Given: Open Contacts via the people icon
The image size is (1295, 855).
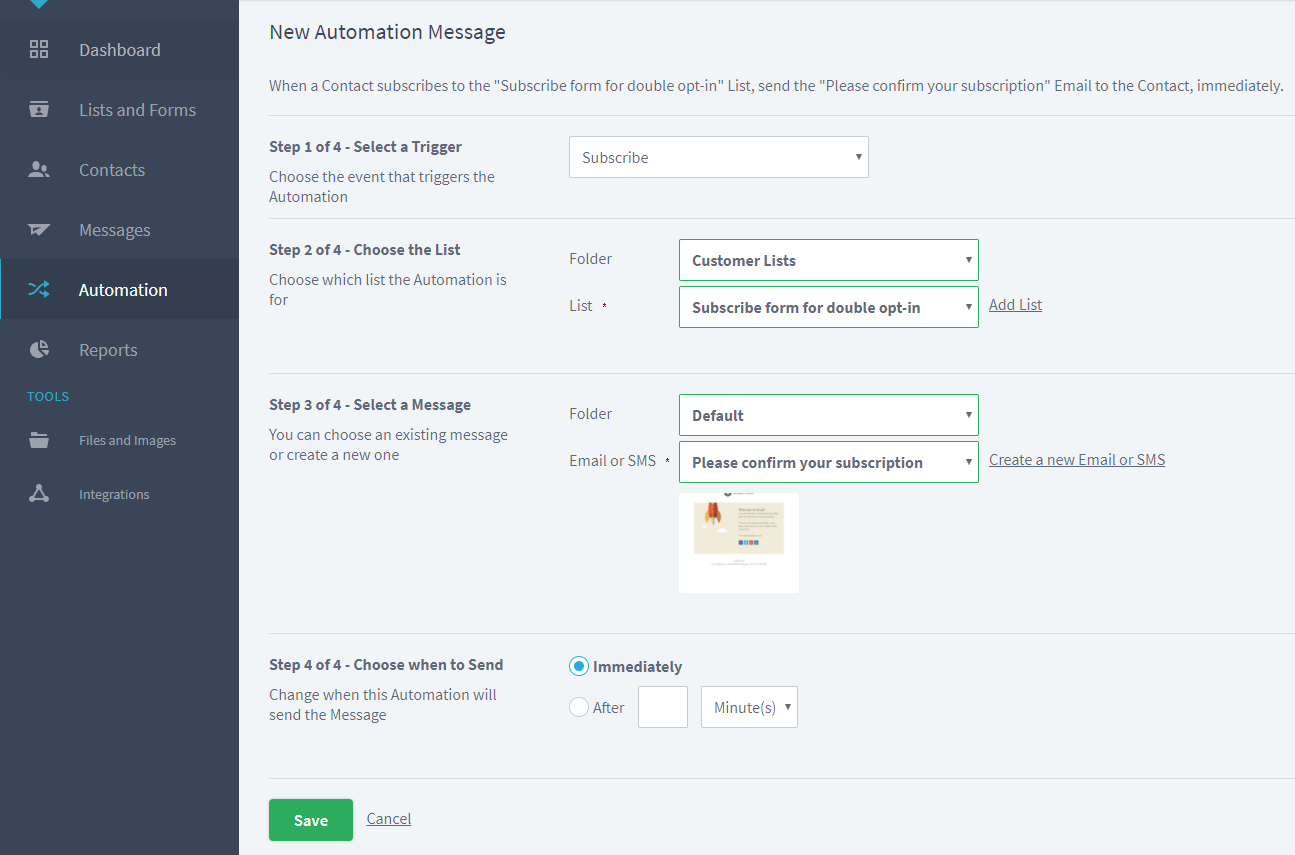Looking at the screenshot, I should (x=38, y=169).
